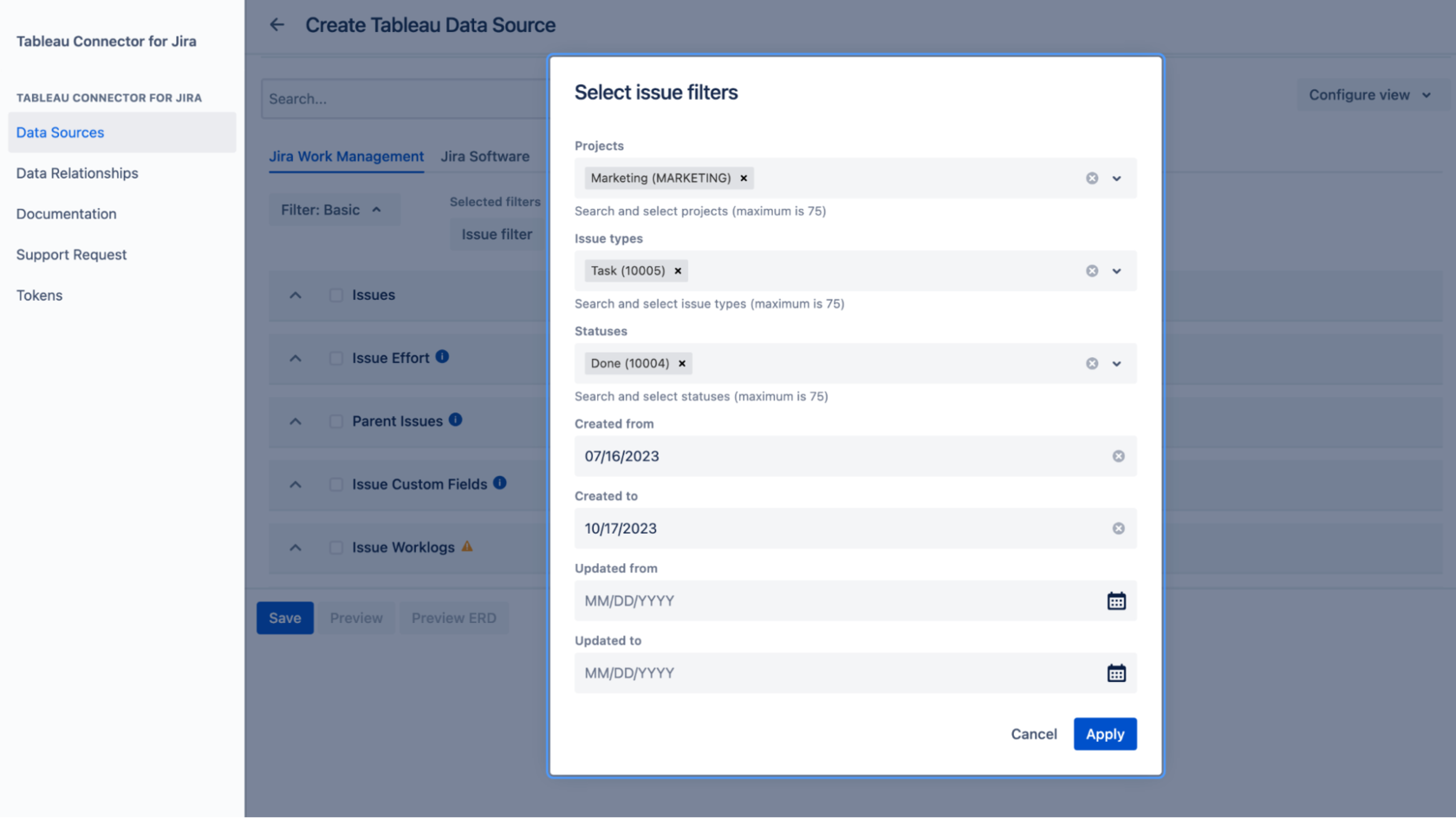The width and height of the screenshot is (1456, 818).
Task: Check the Issues checkbox
Action: coord(335,295)
